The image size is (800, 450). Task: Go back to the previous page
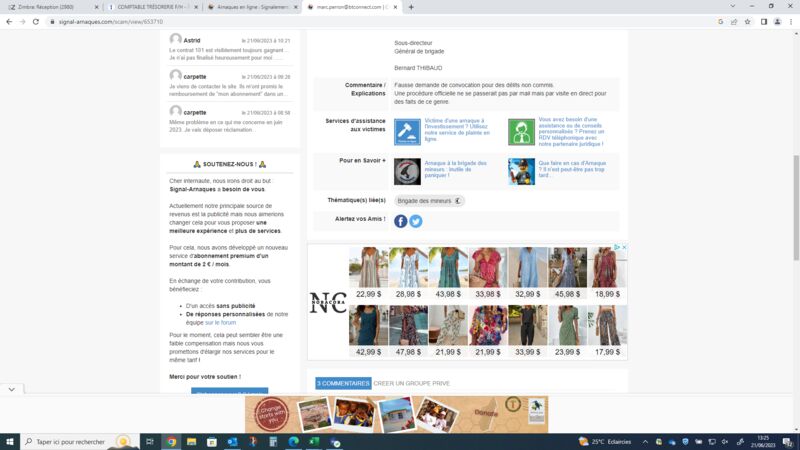coord(8,21)
